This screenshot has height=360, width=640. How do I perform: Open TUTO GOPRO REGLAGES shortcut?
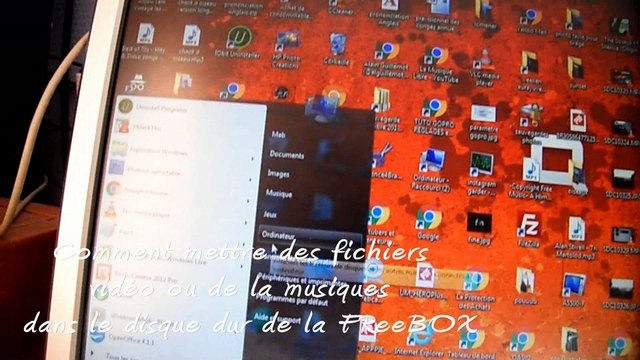click(x=433, y=116)
